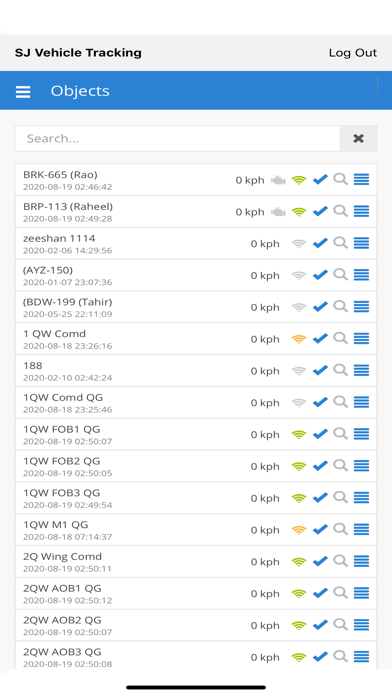This screenshot has width=392, height=696.
Task: Select the 1QW FOB1 QG object name
Action: [62, 429]
